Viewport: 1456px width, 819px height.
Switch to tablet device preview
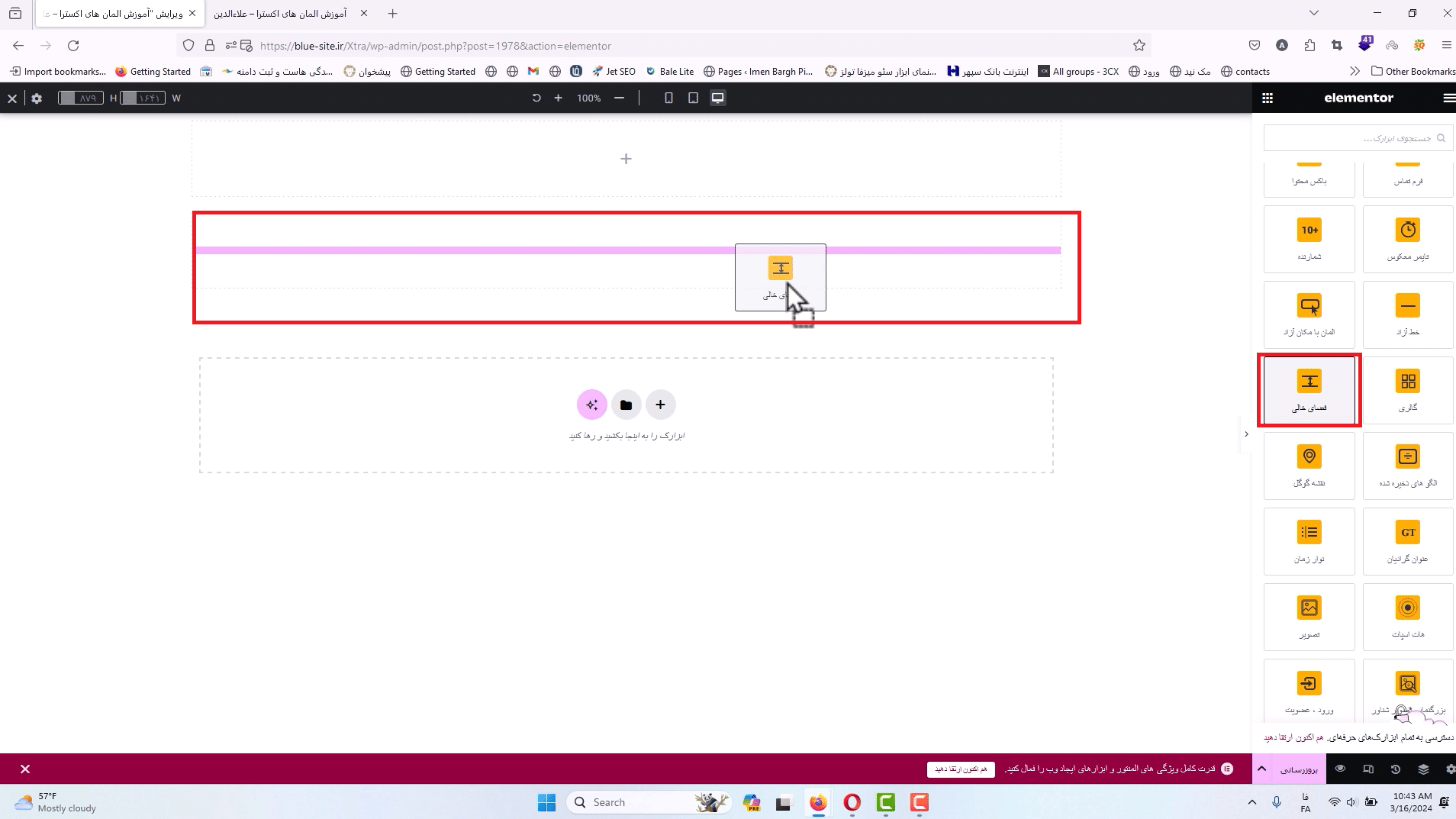click(693, 98)
